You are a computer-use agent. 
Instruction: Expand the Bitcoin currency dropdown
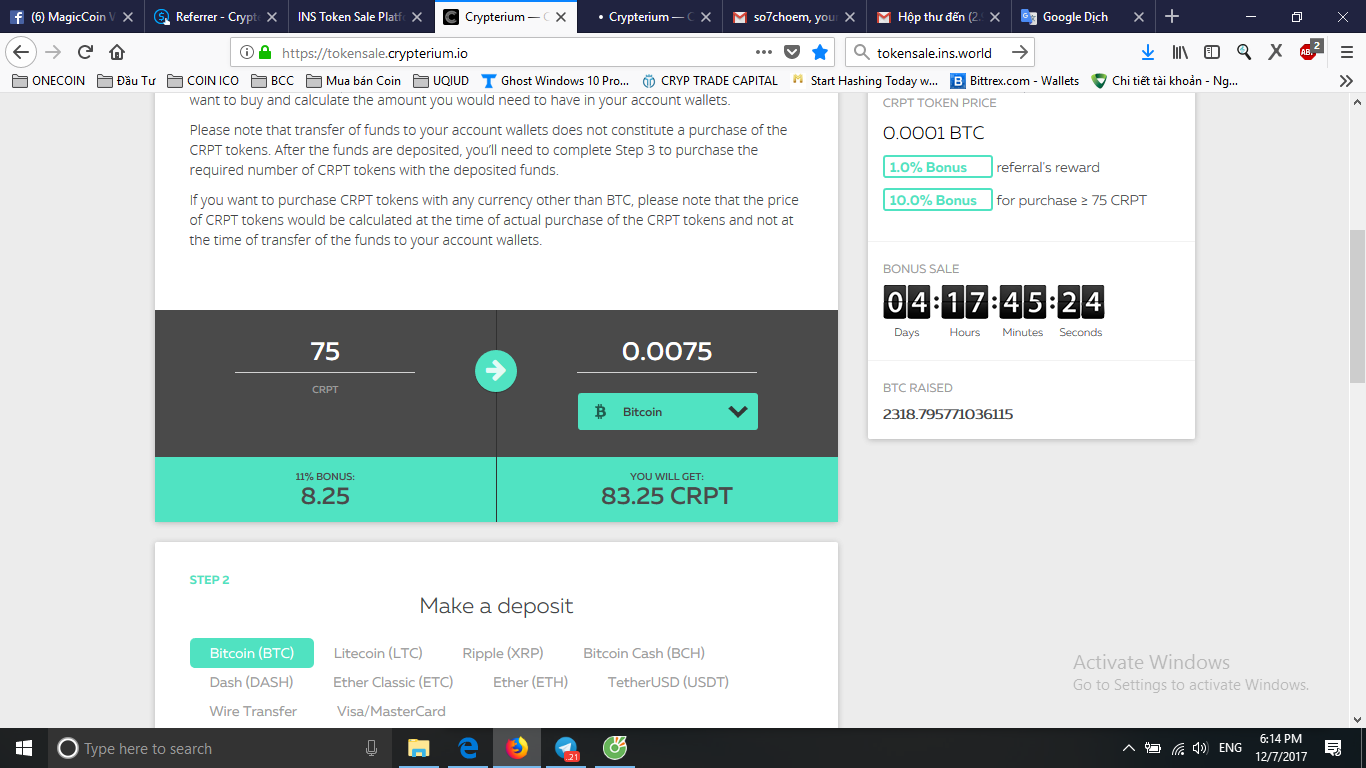(x=668, y=412)
